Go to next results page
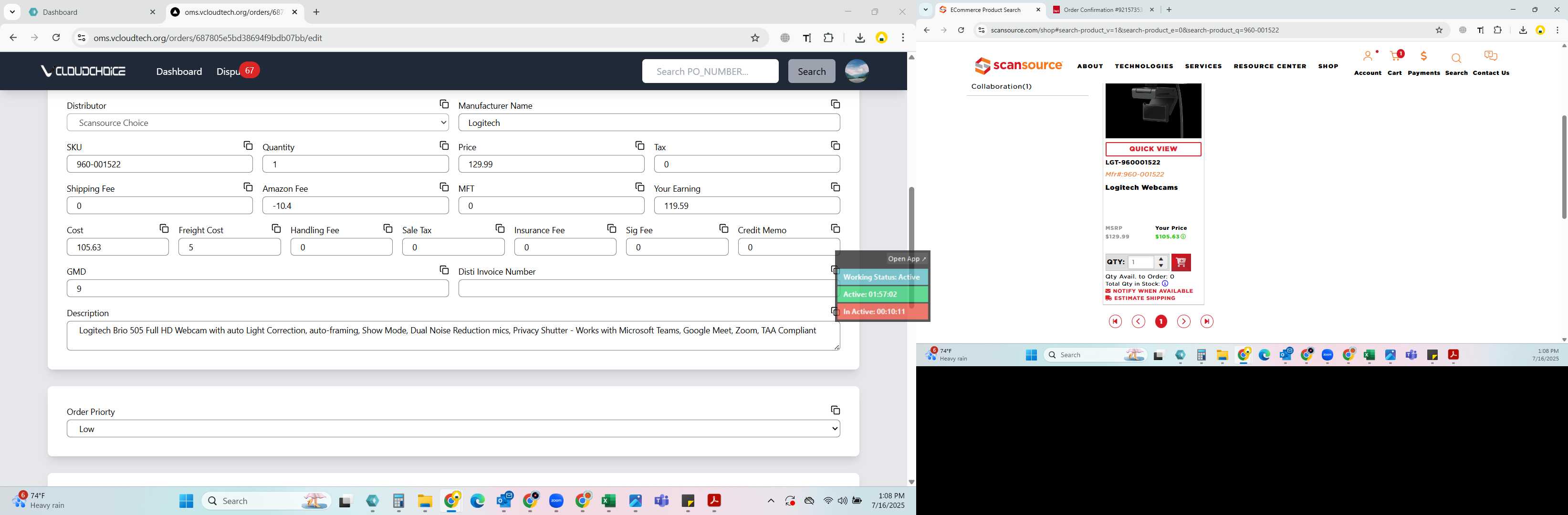This screenshot has height=515, width=1568. tap(1183, 321)
